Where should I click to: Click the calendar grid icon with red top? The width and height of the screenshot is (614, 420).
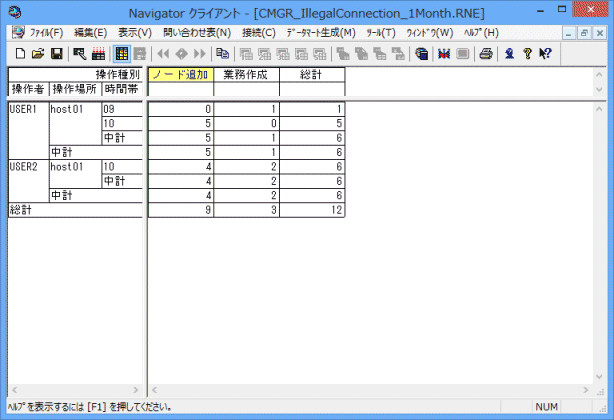[x=98, y=53]
